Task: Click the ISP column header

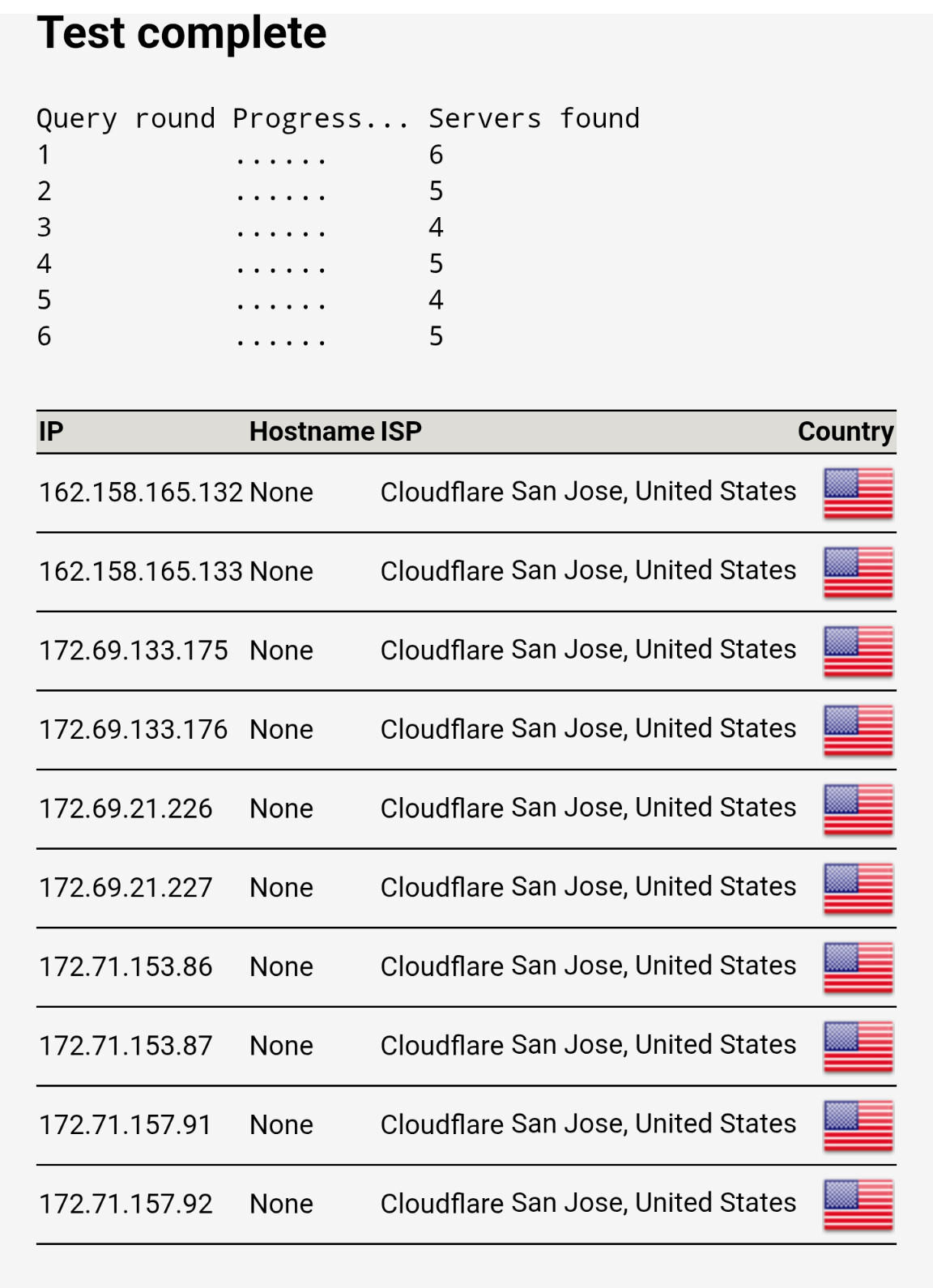Action: (x=402, y=431)
